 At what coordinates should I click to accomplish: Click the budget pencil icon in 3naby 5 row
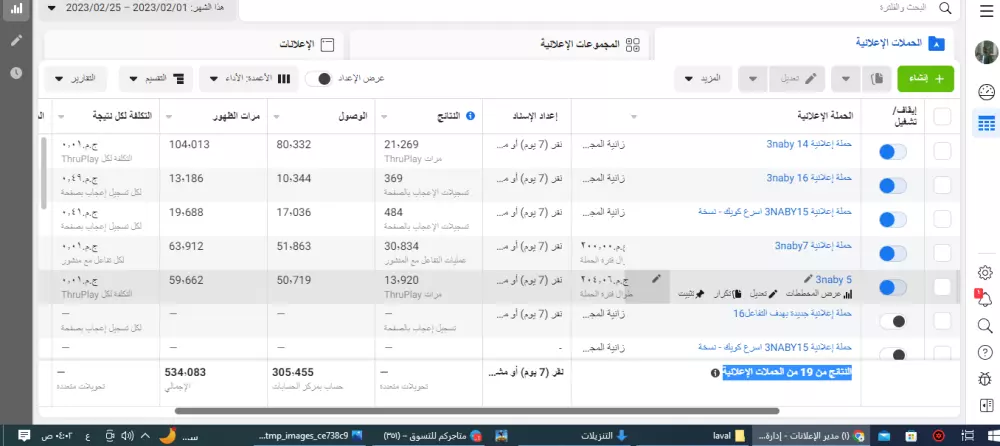pos(656,279)
